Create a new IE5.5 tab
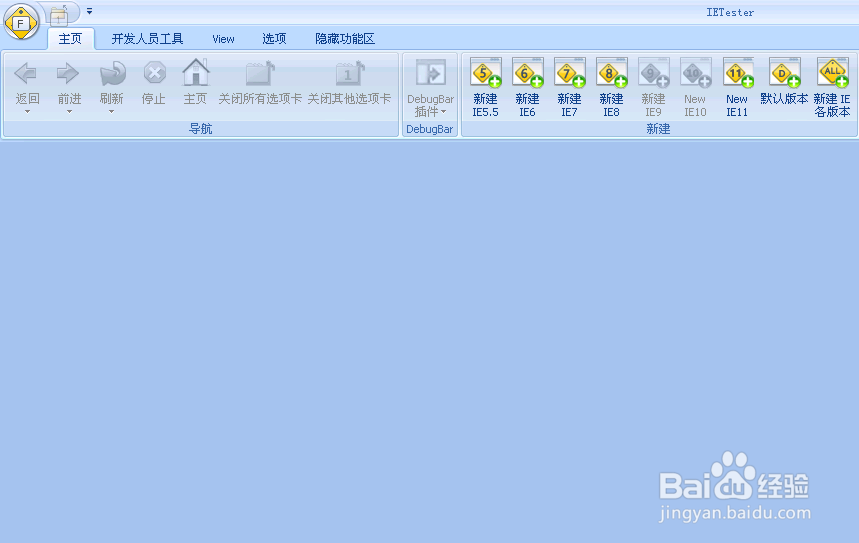Image resolution: width=859 pixels, height=543 pixels. 485,88
